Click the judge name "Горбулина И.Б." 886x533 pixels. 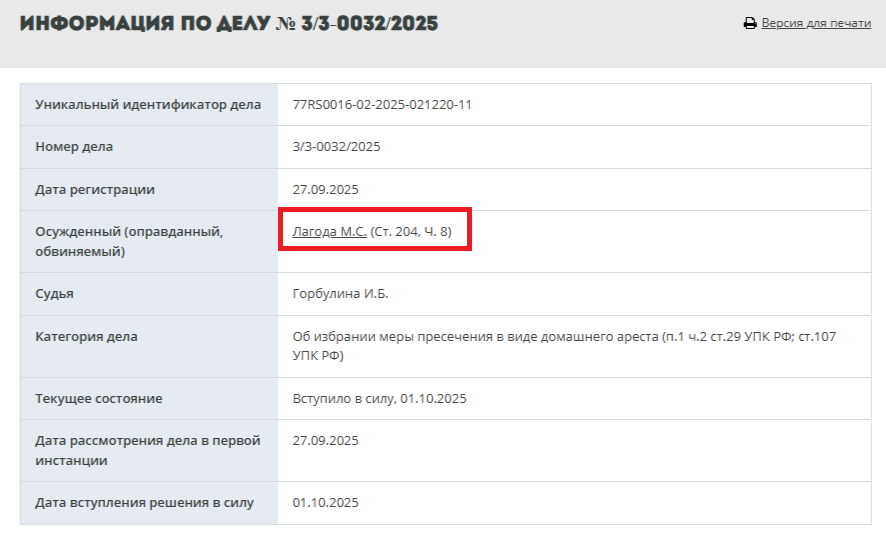point(340,294)
